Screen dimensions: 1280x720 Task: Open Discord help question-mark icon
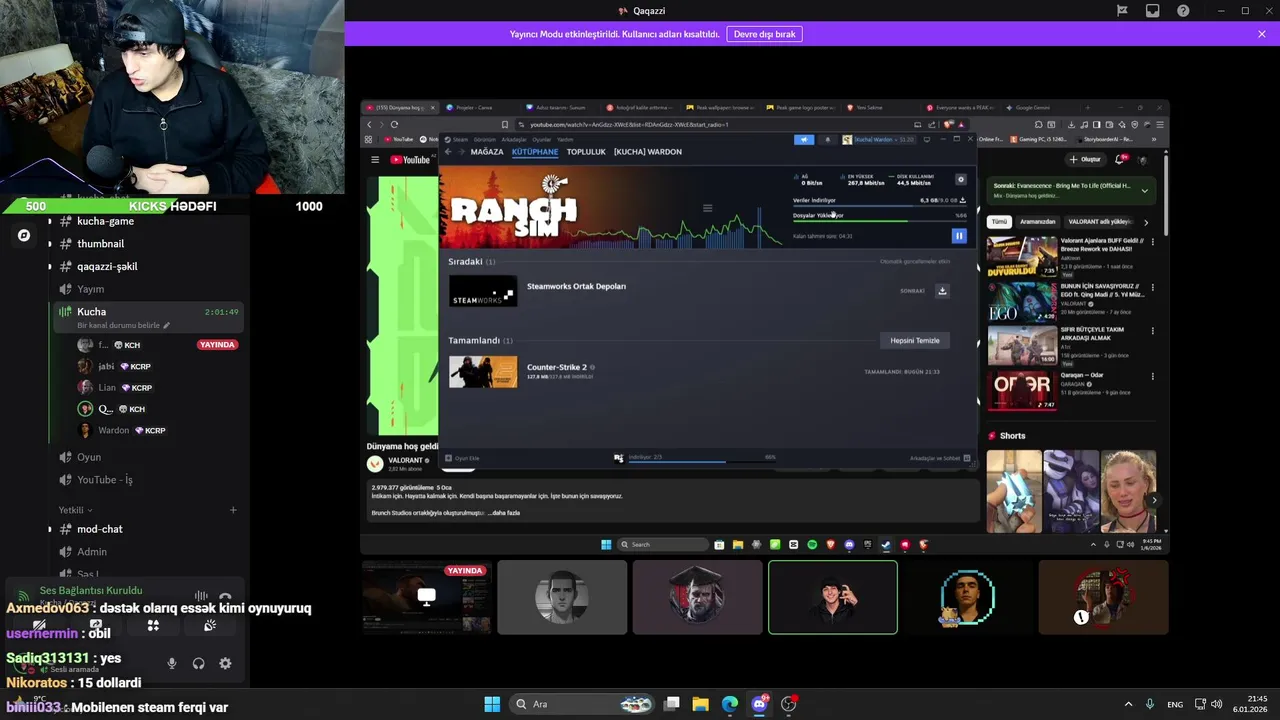pyautogui.click(x=1183, y=11)
